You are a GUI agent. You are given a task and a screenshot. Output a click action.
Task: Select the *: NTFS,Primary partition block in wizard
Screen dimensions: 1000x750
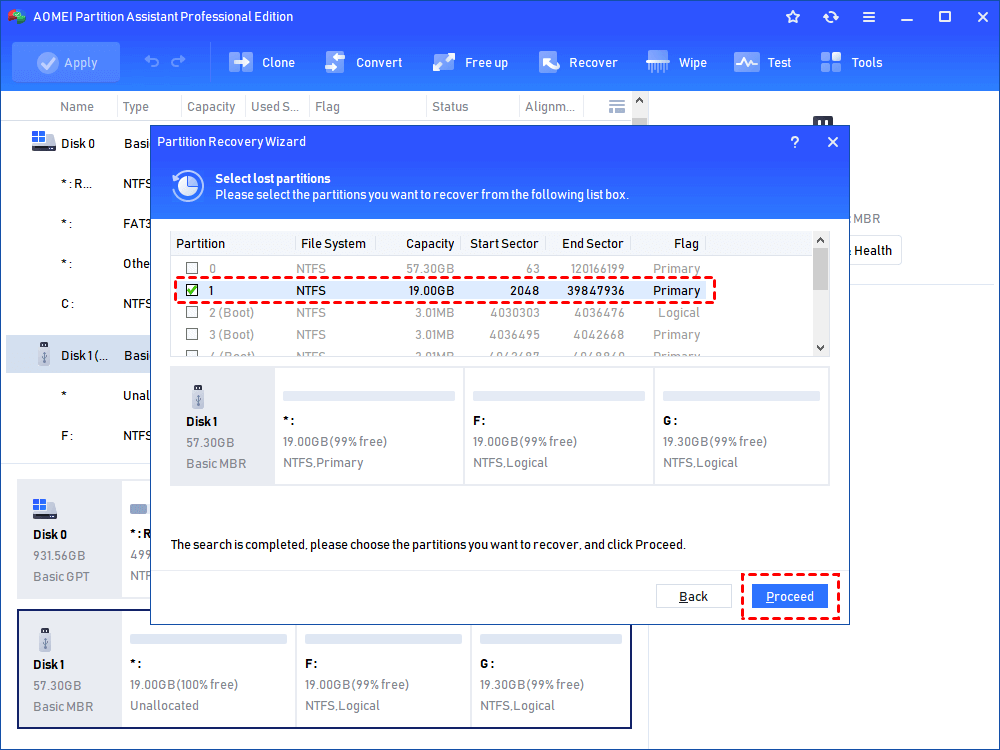tap(369, 426)
